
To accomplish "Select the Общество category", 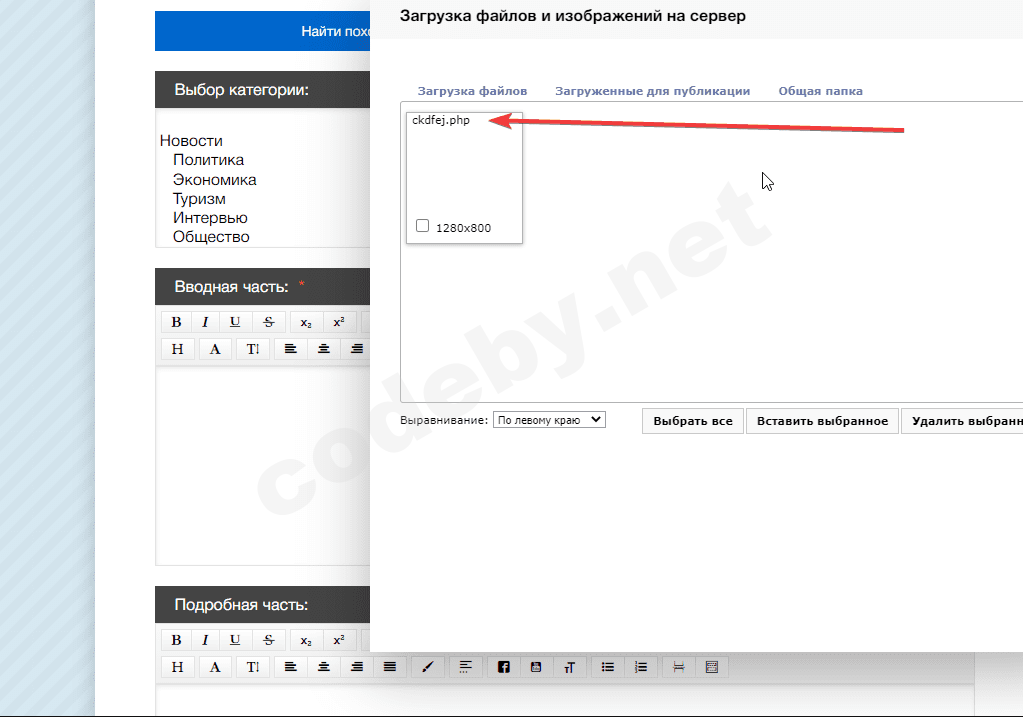I will [211, 237].
